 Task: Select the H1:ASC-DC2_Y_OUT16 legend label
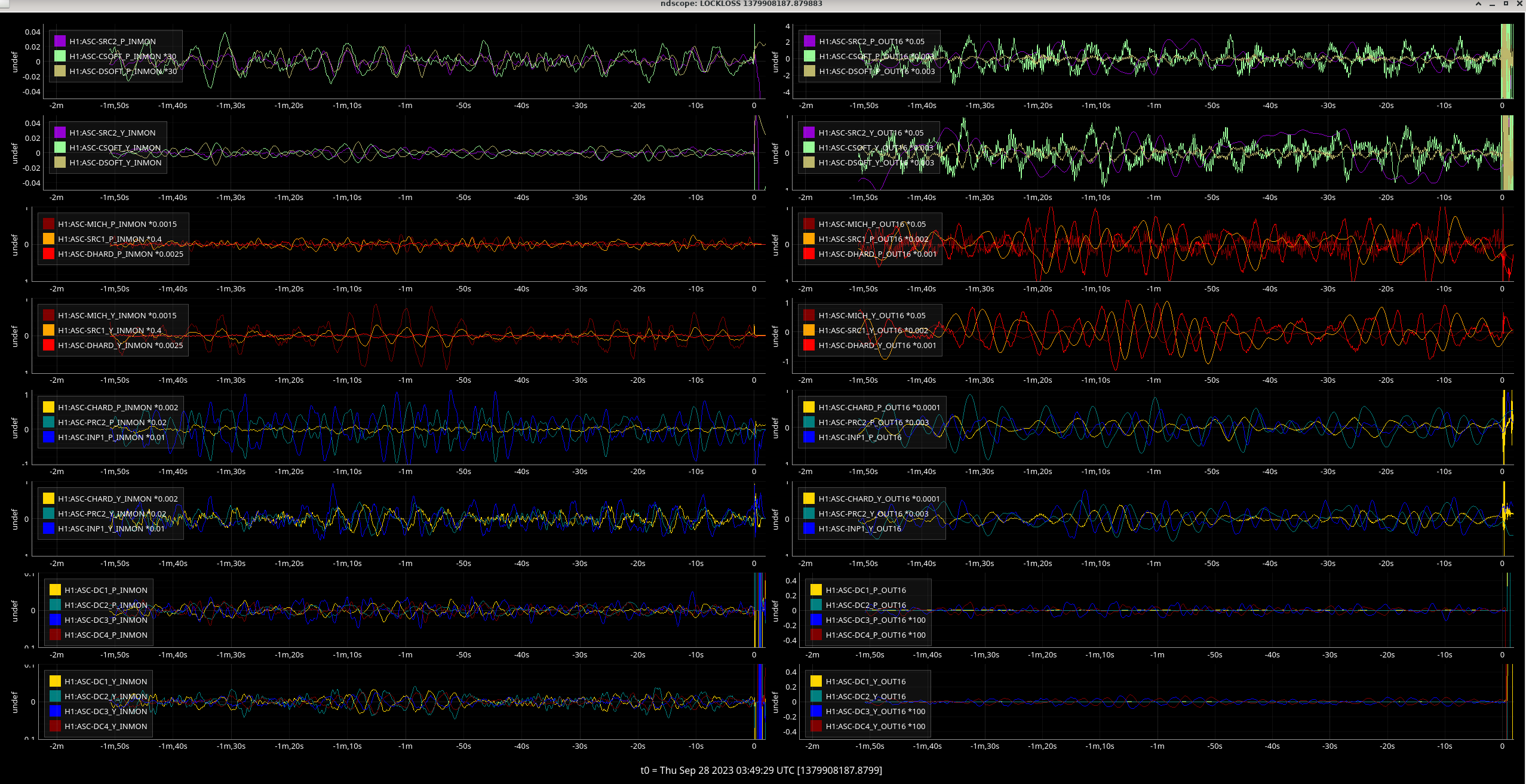coord(865,696)
